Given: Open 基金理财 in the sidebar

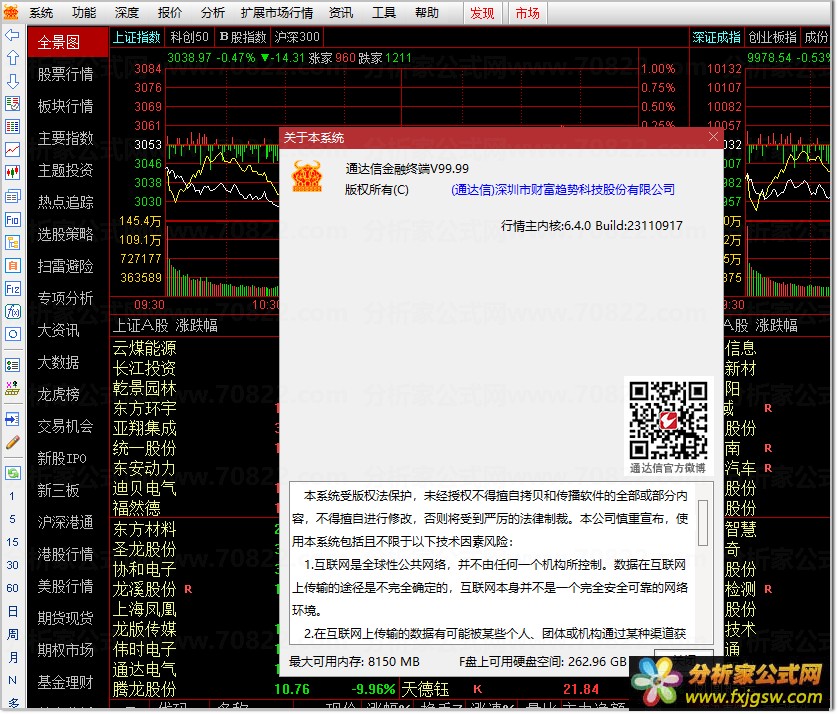Looking at the screenshot, I should 65,682.
